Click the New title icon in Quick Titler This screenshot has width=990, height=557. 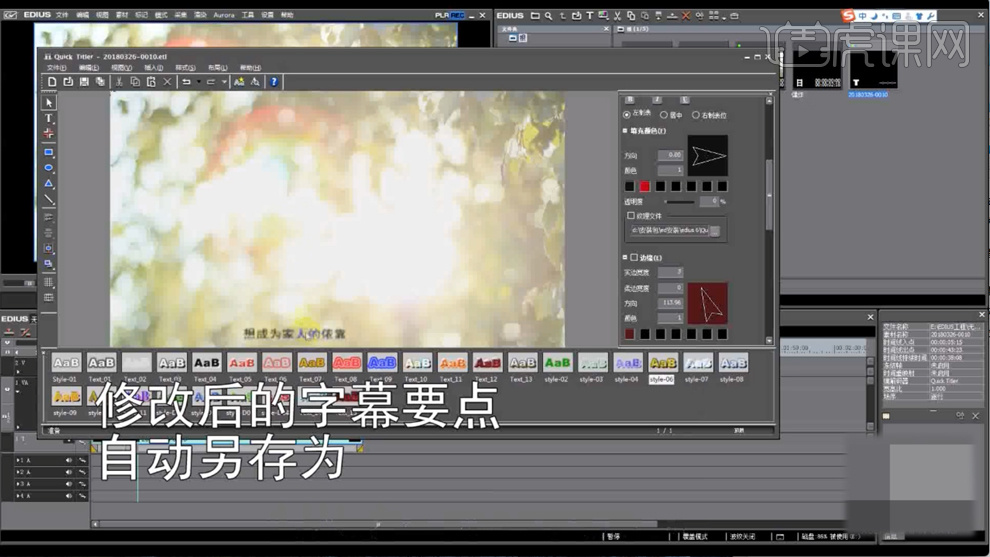pos(52,81)
